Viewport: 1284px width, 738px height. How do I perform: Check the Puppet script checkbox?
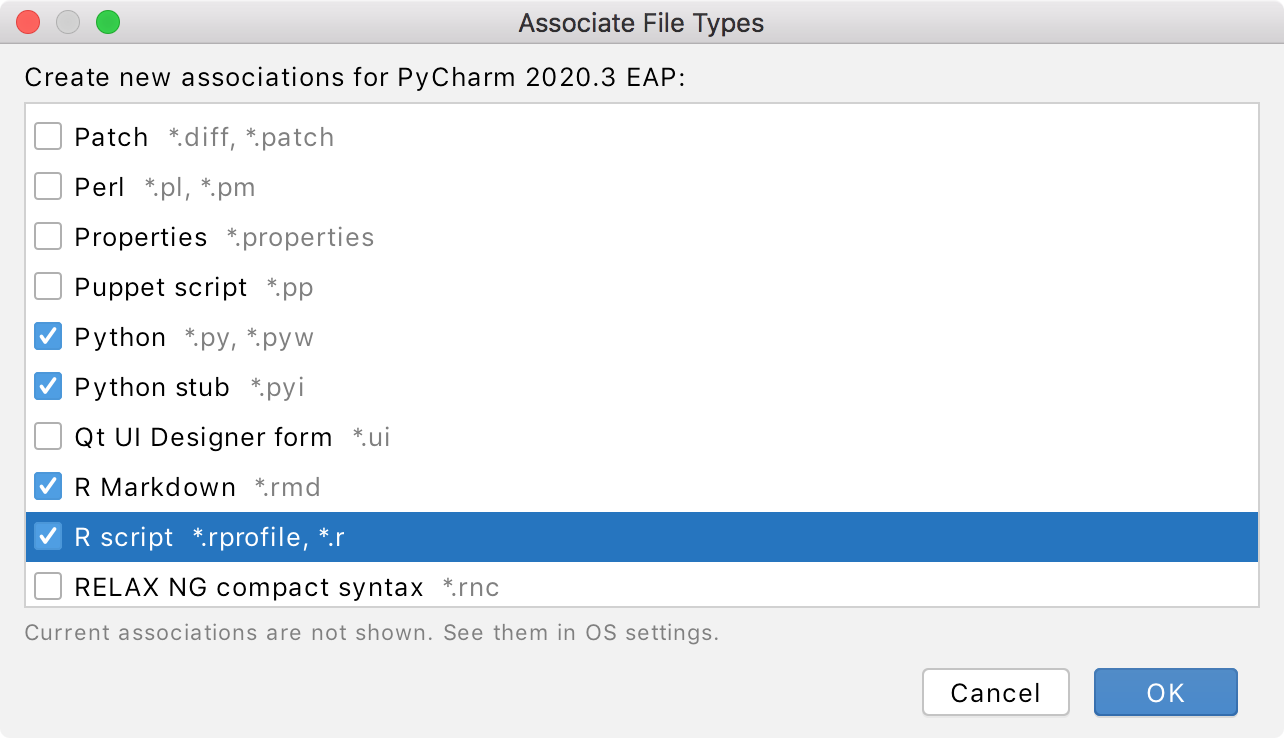47,286
